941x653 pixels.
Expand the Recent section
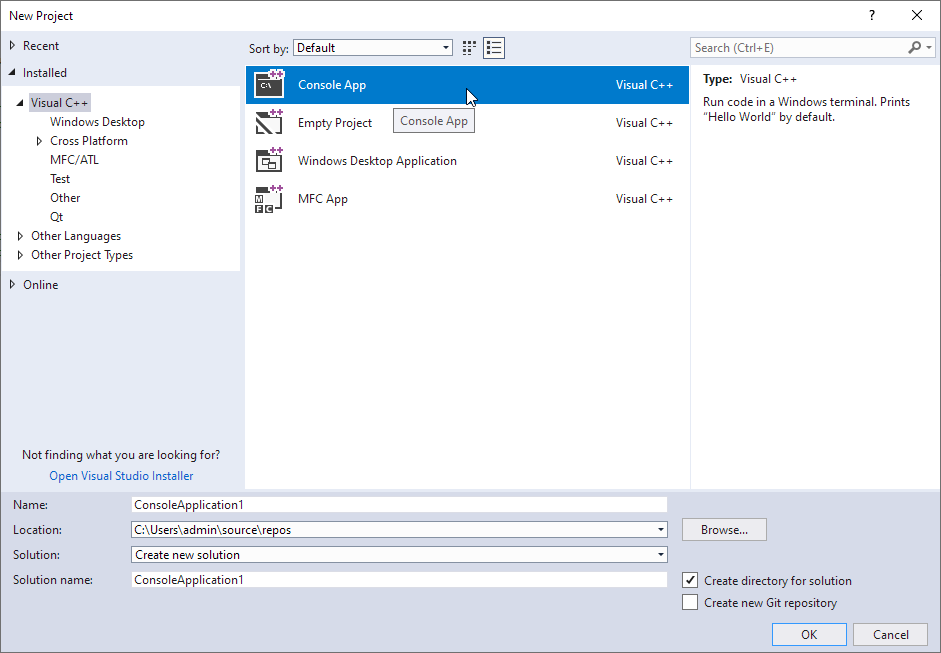(12, 46)
